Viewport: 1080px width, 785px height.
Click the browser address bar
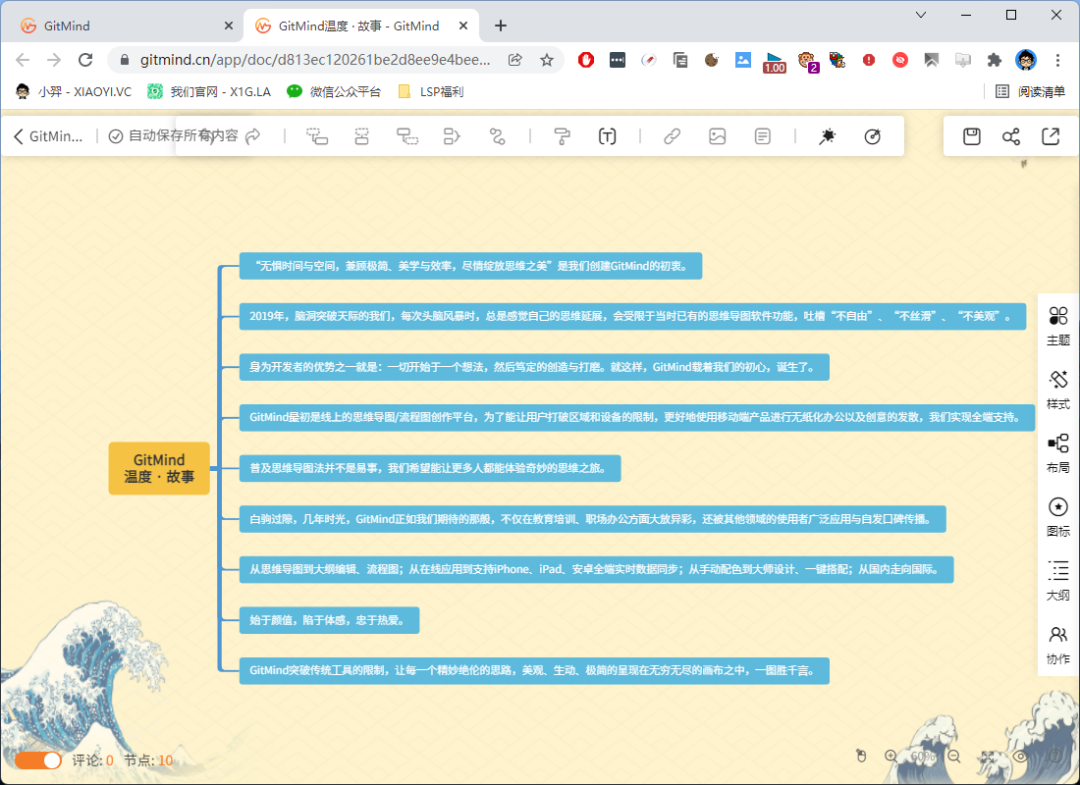coord(315,60)
